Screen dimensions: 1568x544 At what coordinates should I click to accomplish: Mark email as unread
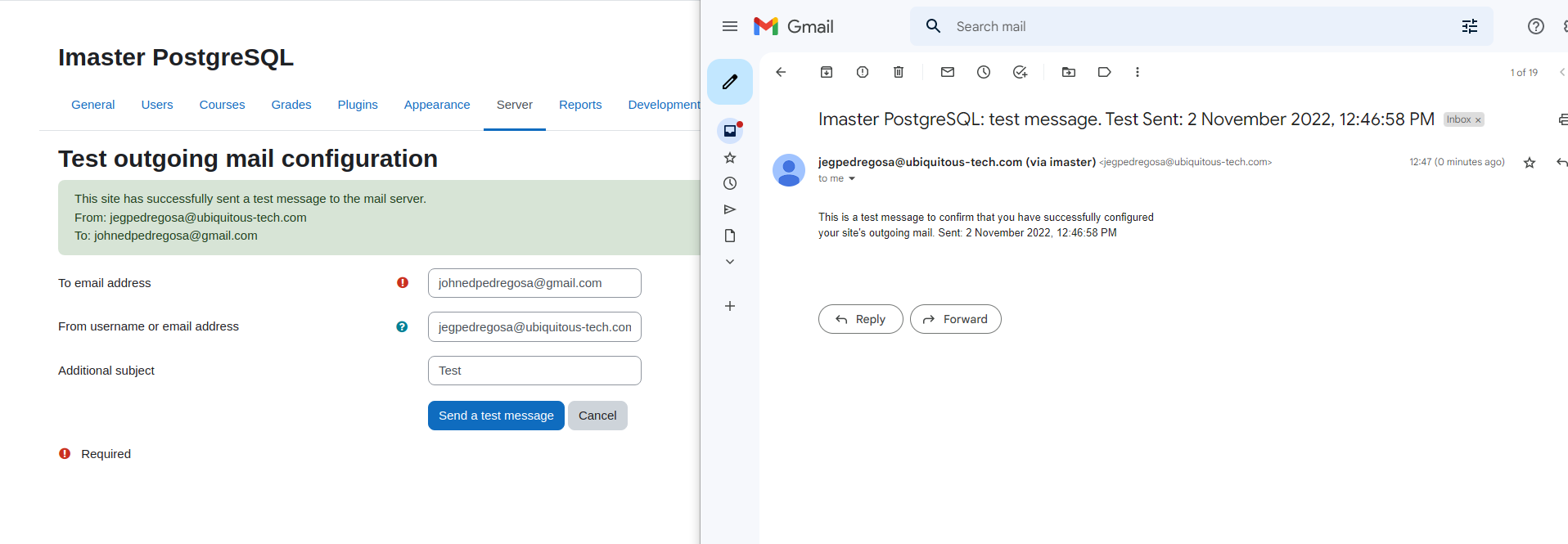coord(948,72)
